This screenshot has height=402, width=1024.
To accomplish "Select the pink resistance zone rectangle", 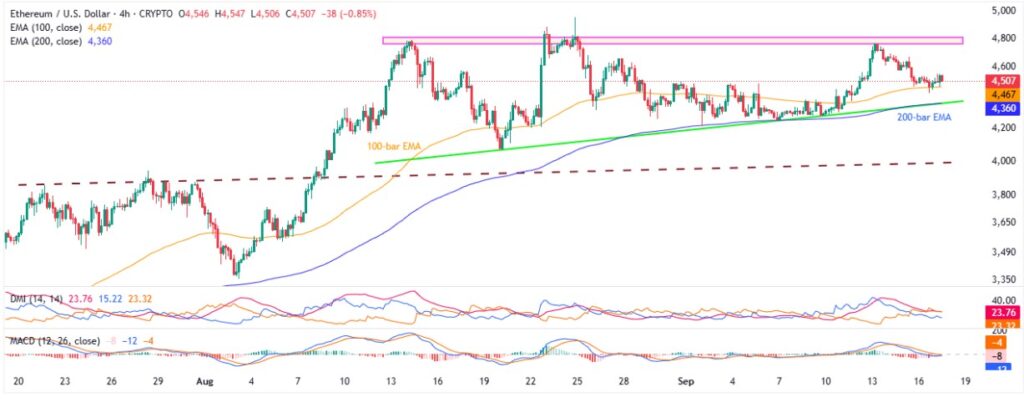I will 673,40.
